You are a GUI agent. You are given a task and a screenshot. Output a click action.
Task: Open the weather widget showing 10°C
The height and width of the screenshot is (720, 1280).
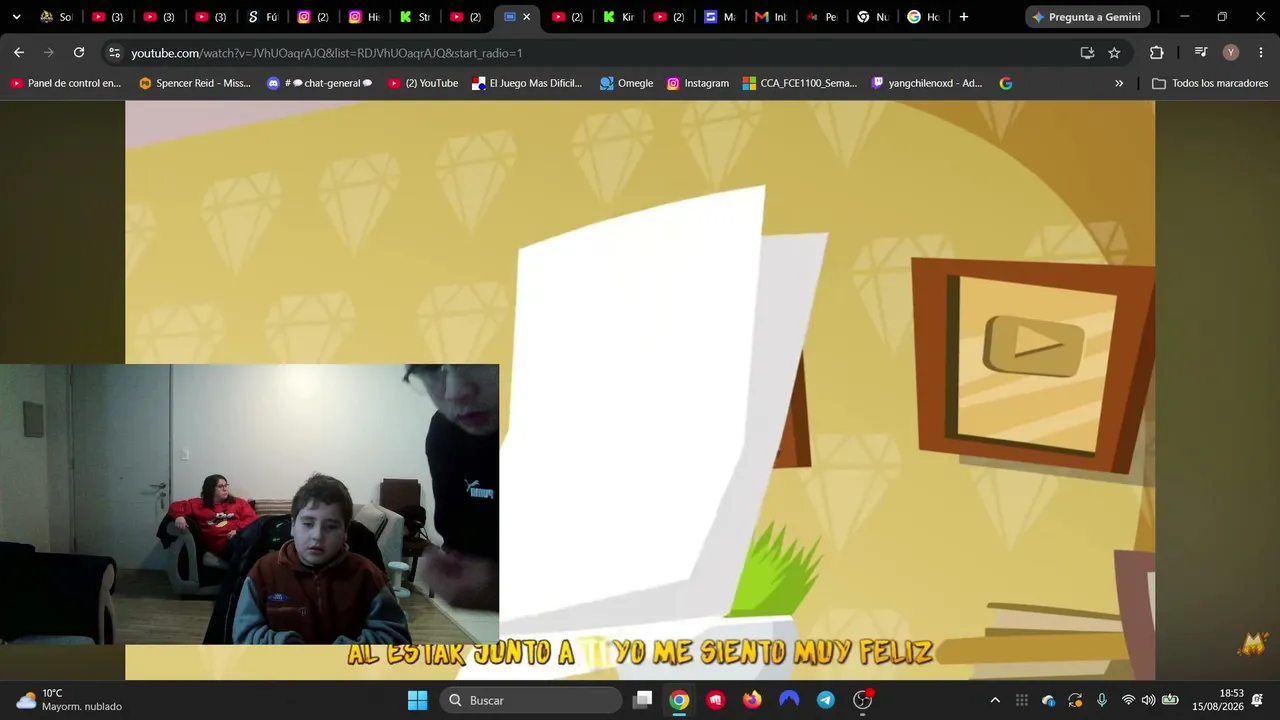[70, 700]
